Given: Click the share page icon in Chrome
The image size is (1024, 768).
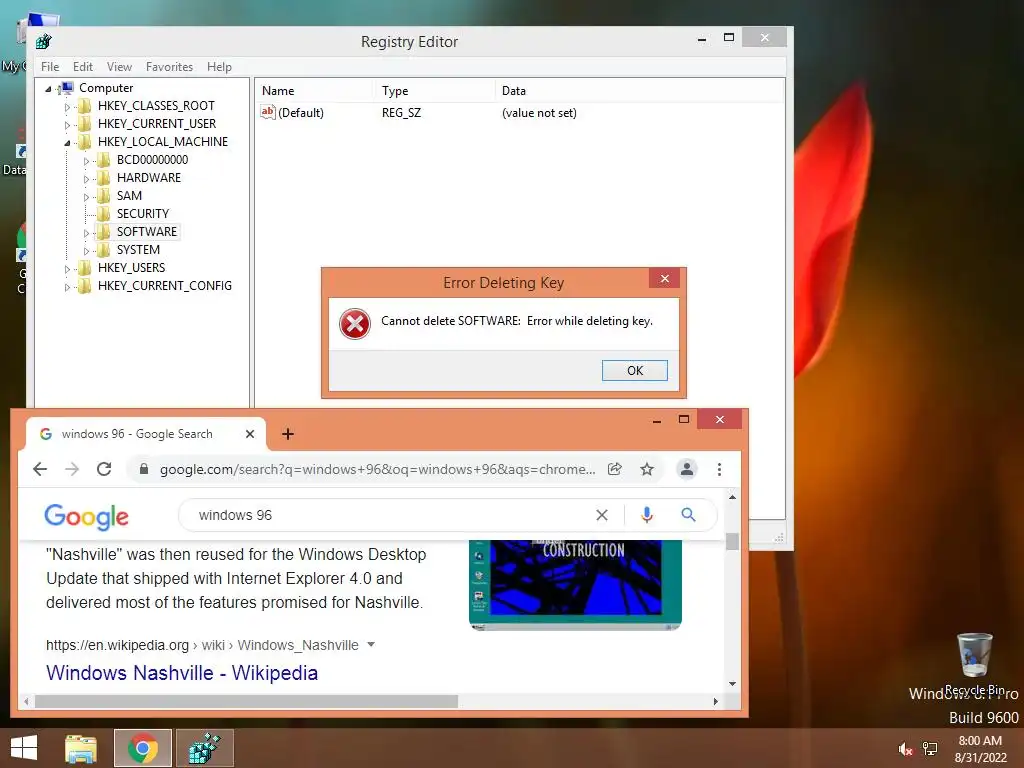Looking at the screenshot, I should click(x=615, y=469).
